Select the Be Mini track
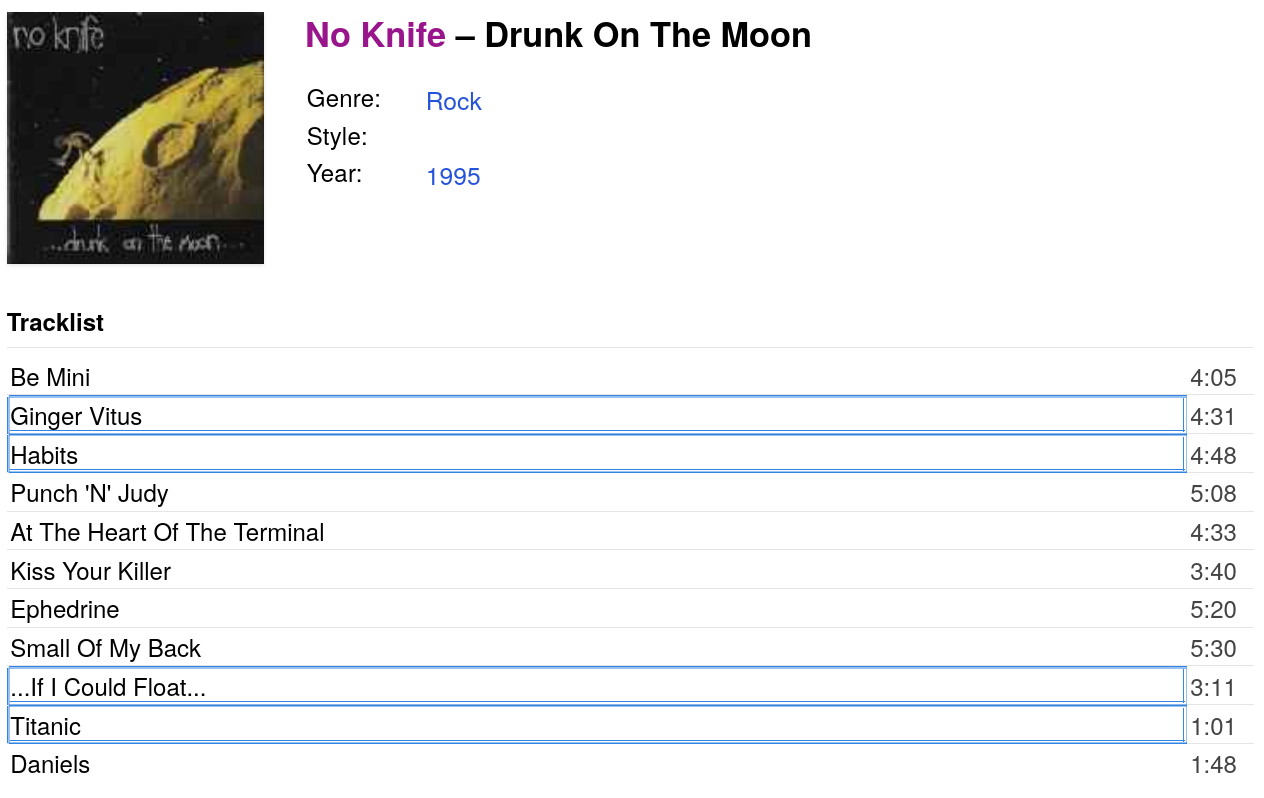 click(50, 378)
